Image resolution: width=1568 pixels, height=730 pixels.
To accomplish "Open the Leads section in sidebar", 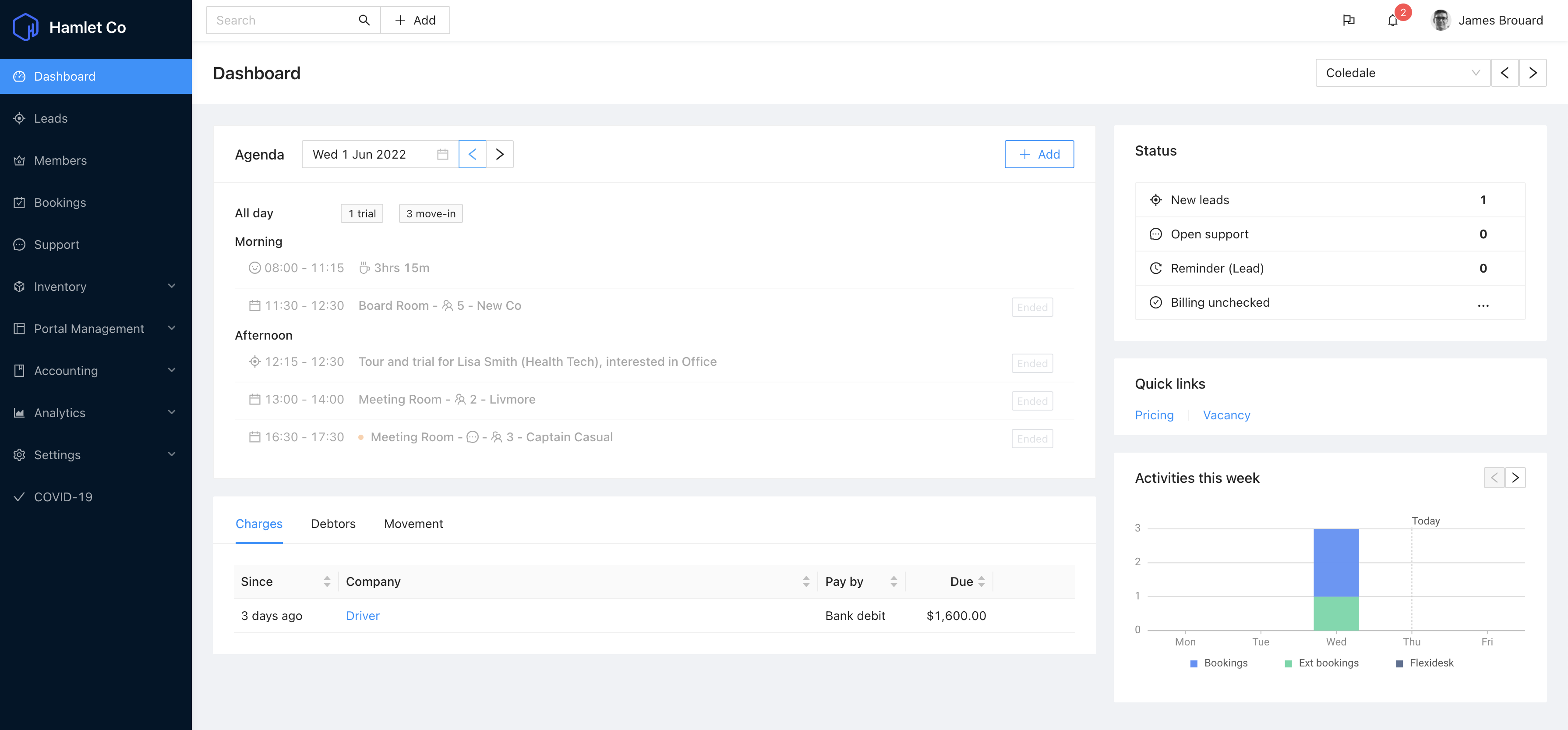I will point(50,118).
